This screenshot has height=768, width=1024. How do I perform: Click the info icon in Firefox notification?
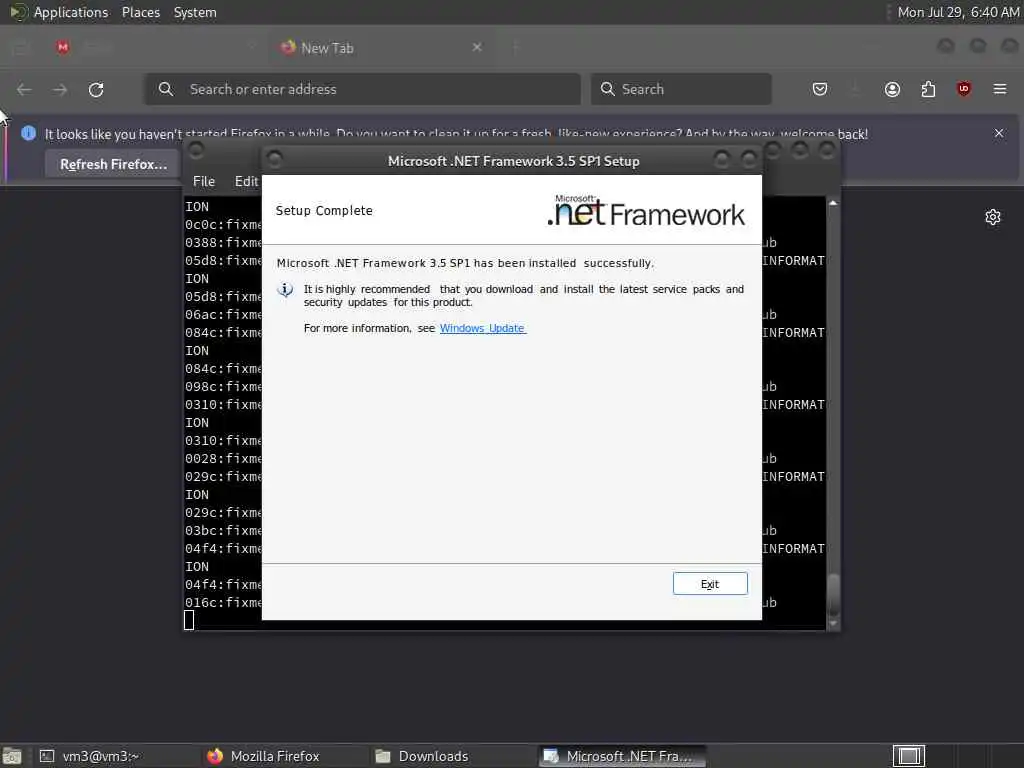[x=28, y=133]
